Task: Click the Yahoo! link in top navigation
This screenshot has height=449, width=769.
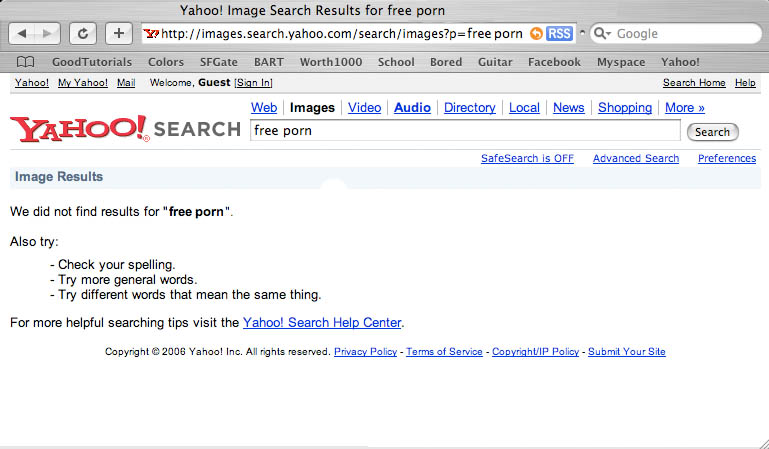Action: [32, 82]
